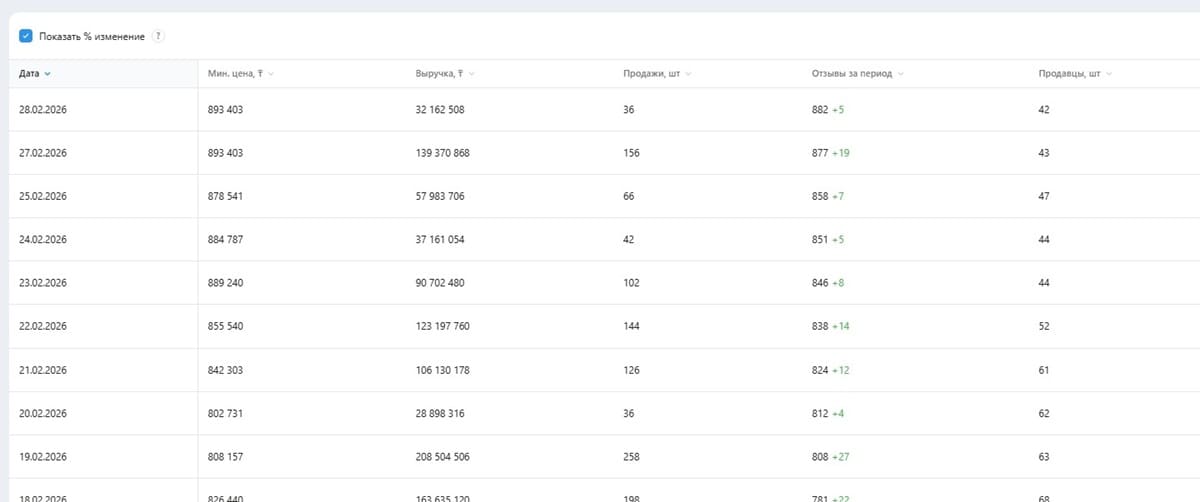Click revenue value 28 898 316
The width and height of the screenshot is (1200, 502).
pyautogui.click(x=440, y=414)
